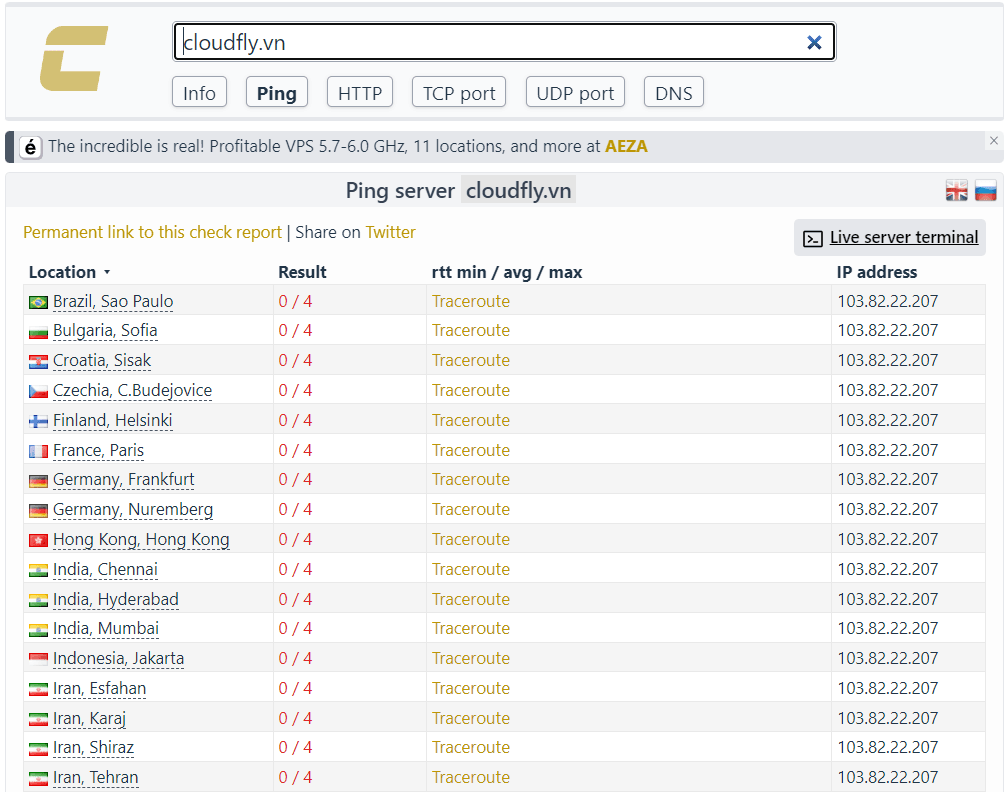Click the India Hyderabad flag icon
The height and width of the screenshot is (792, 1007).
click(x=39, y=601)
